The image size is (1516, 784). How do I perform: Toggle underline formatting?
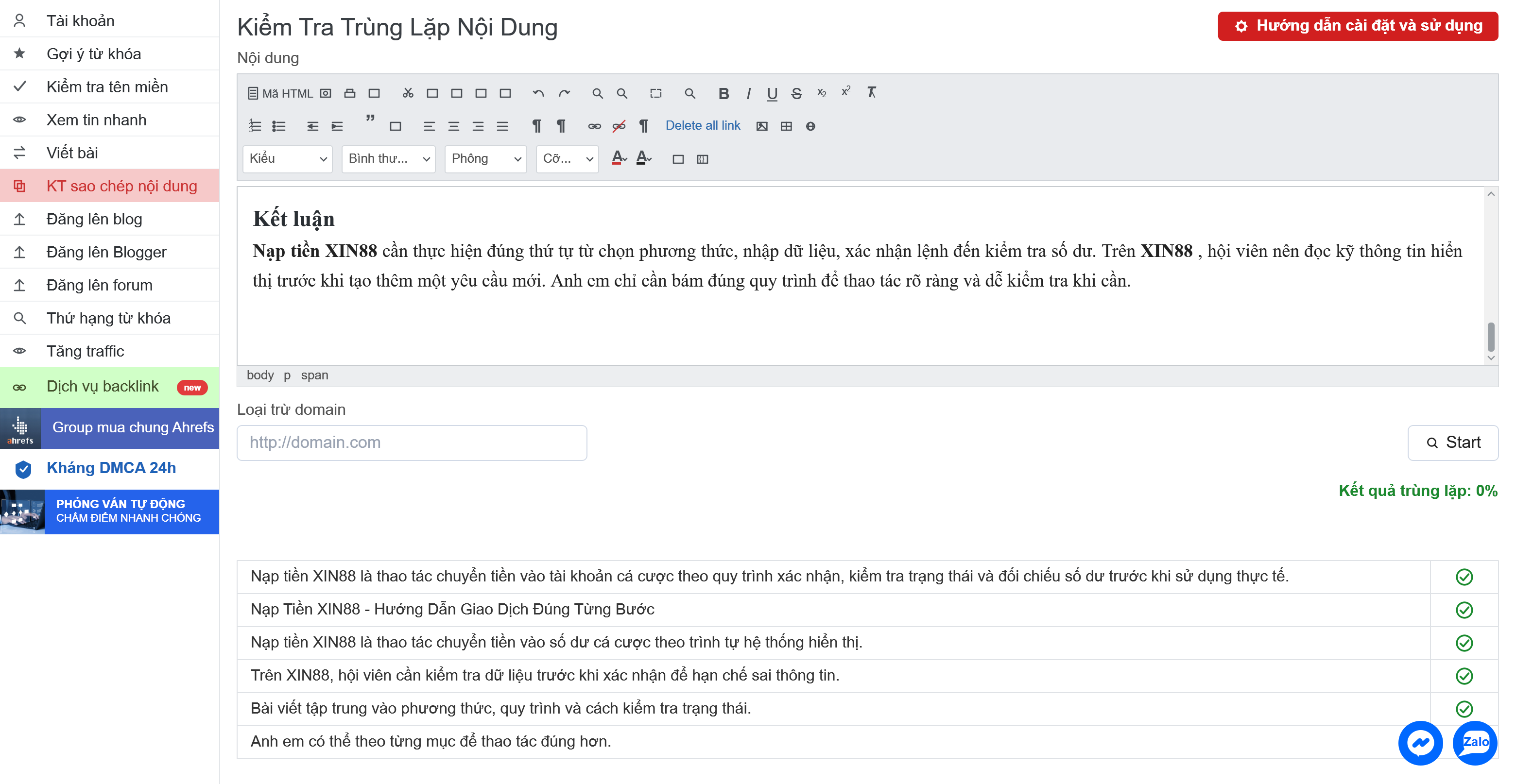point(772,94)
